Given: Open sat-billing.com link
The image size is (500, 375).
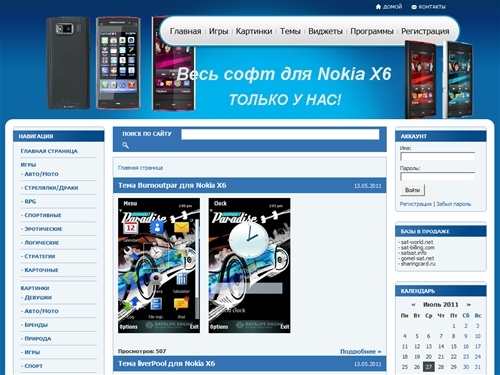Looking at the screenshot, I should pyautogui.click(x=417, y=247).
